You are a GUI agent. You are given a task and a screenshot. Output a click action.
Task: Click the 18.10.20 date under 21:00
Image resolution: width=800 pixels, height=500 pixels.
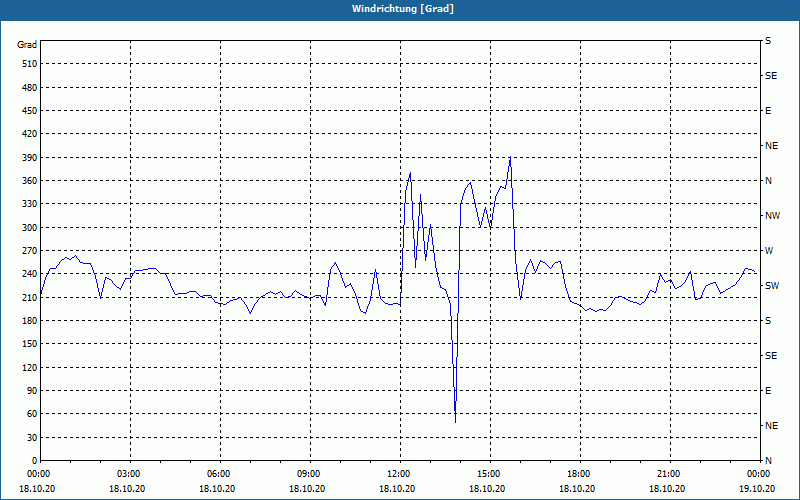coord(667,489)
